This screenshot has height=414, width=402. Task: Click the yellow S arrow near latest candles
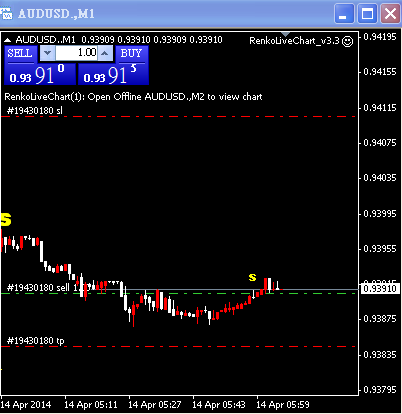point(253,277)
